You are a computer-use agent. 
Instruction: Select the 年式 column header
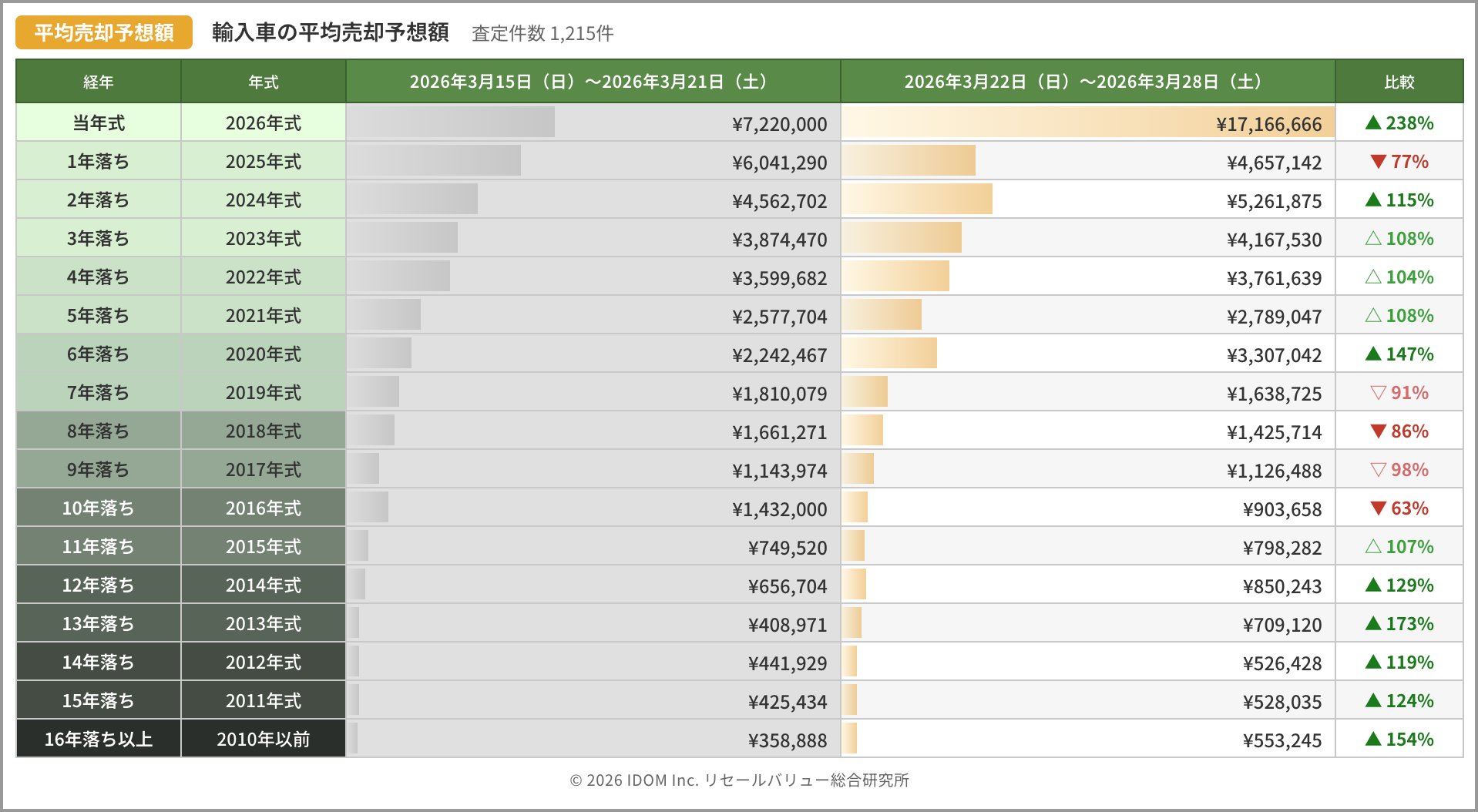pyautogui.click(x=263, y=82)
